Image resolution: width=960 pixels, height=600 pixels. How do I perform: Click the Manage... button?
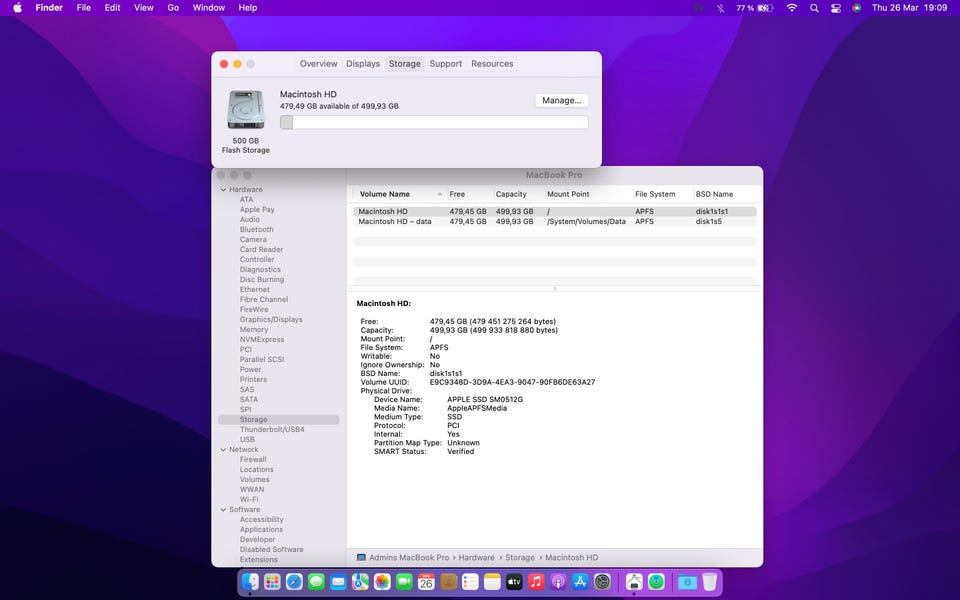point(561,100)
